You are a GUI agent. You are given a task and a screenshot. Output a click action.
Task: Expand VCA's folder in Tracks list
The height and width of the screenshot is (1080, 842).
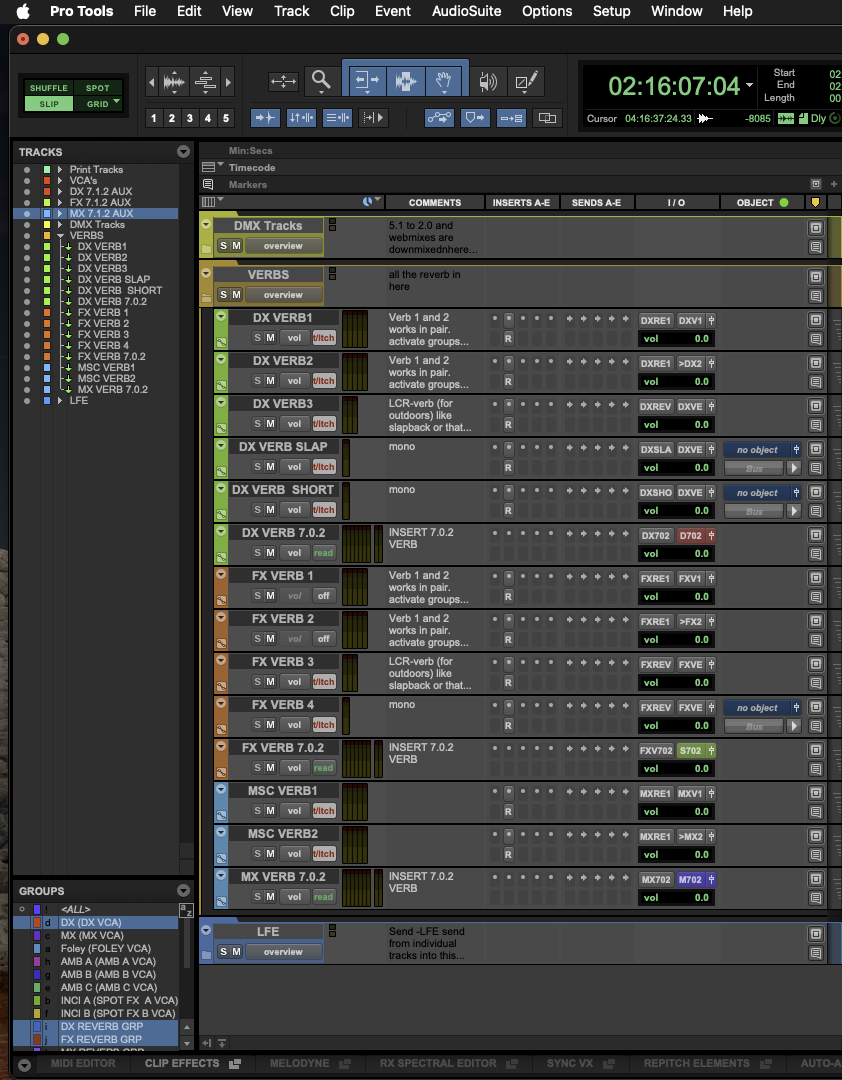tap(60, 180)
